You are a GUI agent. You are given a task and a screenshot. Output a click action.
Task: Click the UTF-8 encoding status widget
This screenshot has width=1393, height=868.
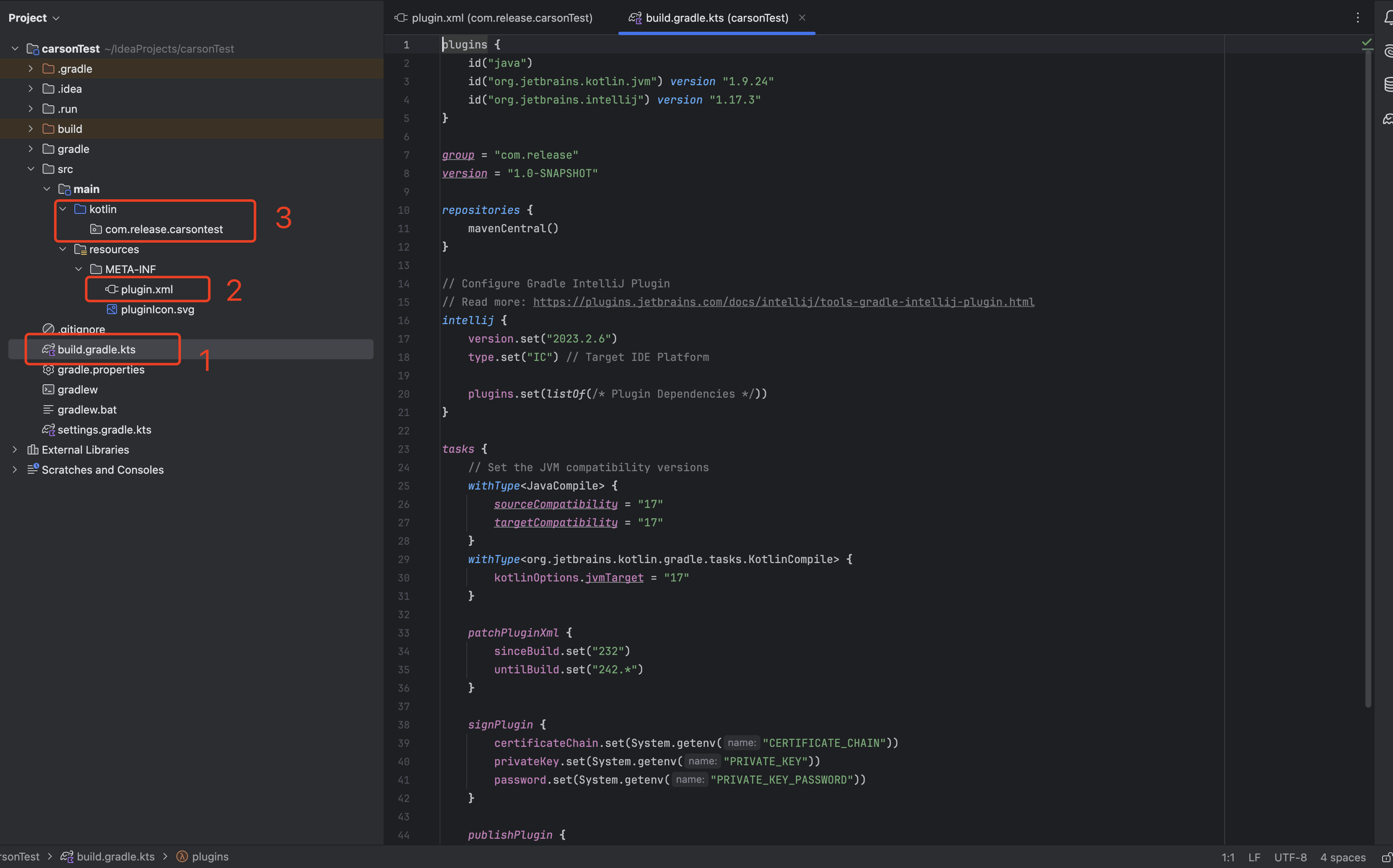1290,857
